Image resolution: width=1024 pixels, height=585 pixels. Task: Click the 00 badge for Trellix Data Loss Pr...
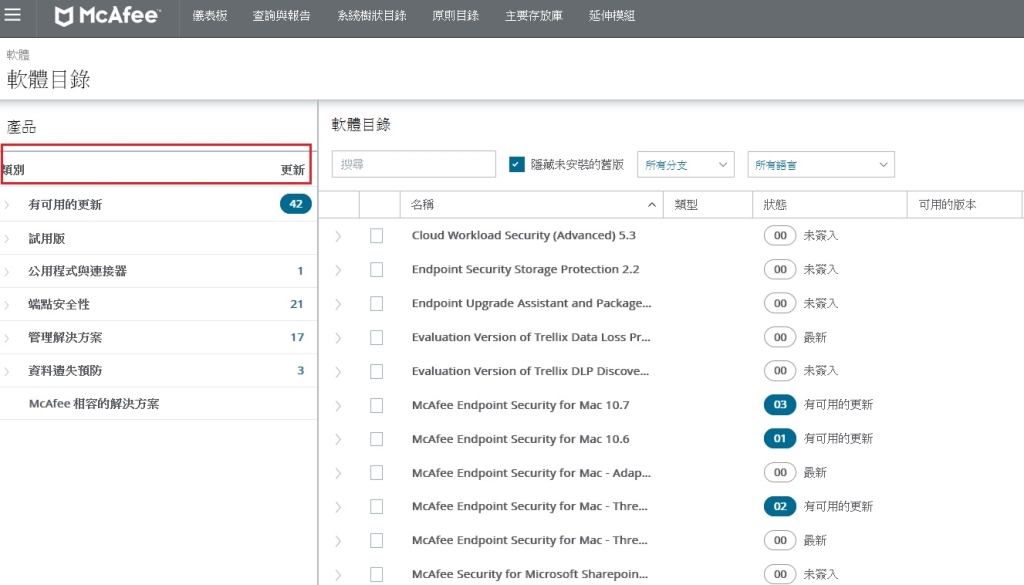780,338
